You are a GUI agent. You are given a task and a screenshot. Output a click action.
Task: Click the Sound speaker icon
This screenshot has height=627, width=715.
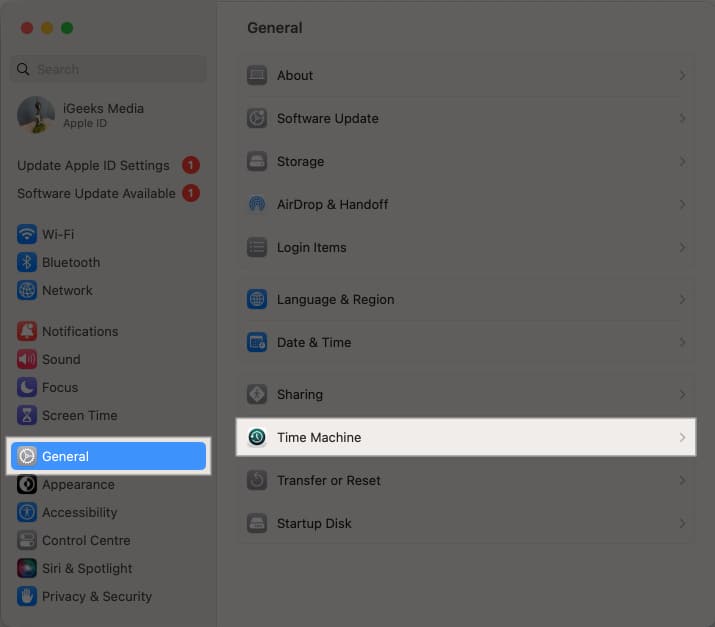pyautogui.click(x=26, y=359)
